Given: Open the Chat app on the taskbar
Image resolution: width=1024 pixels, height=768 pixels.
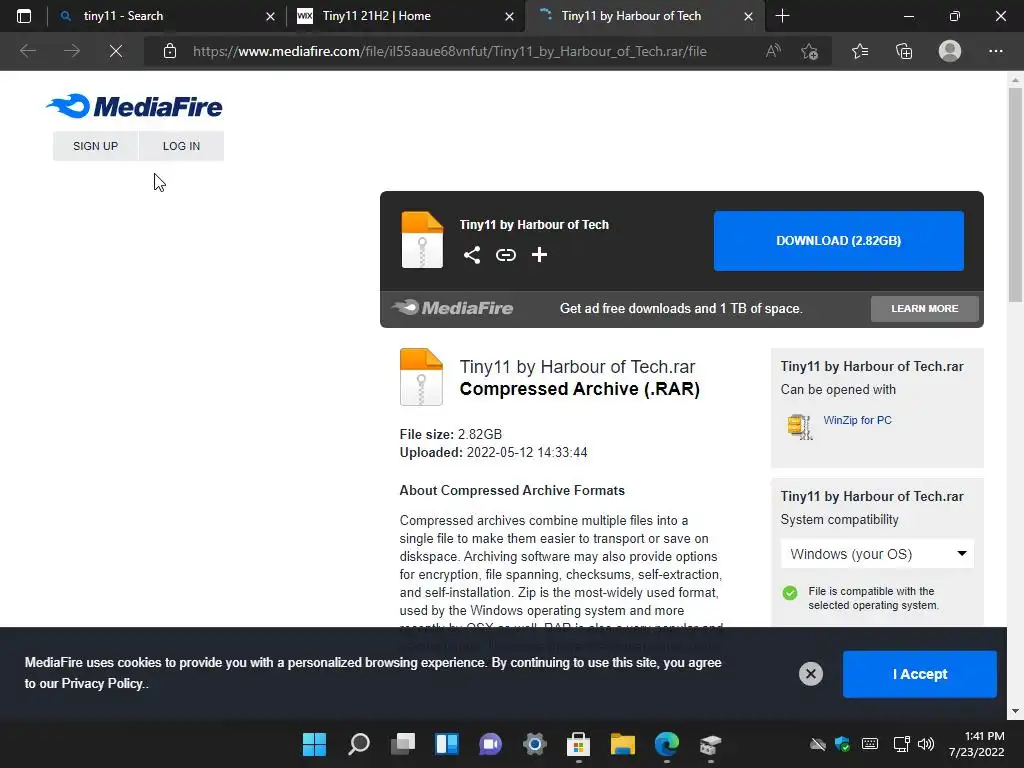Looking at the screenshot, I should pos(490,744).
